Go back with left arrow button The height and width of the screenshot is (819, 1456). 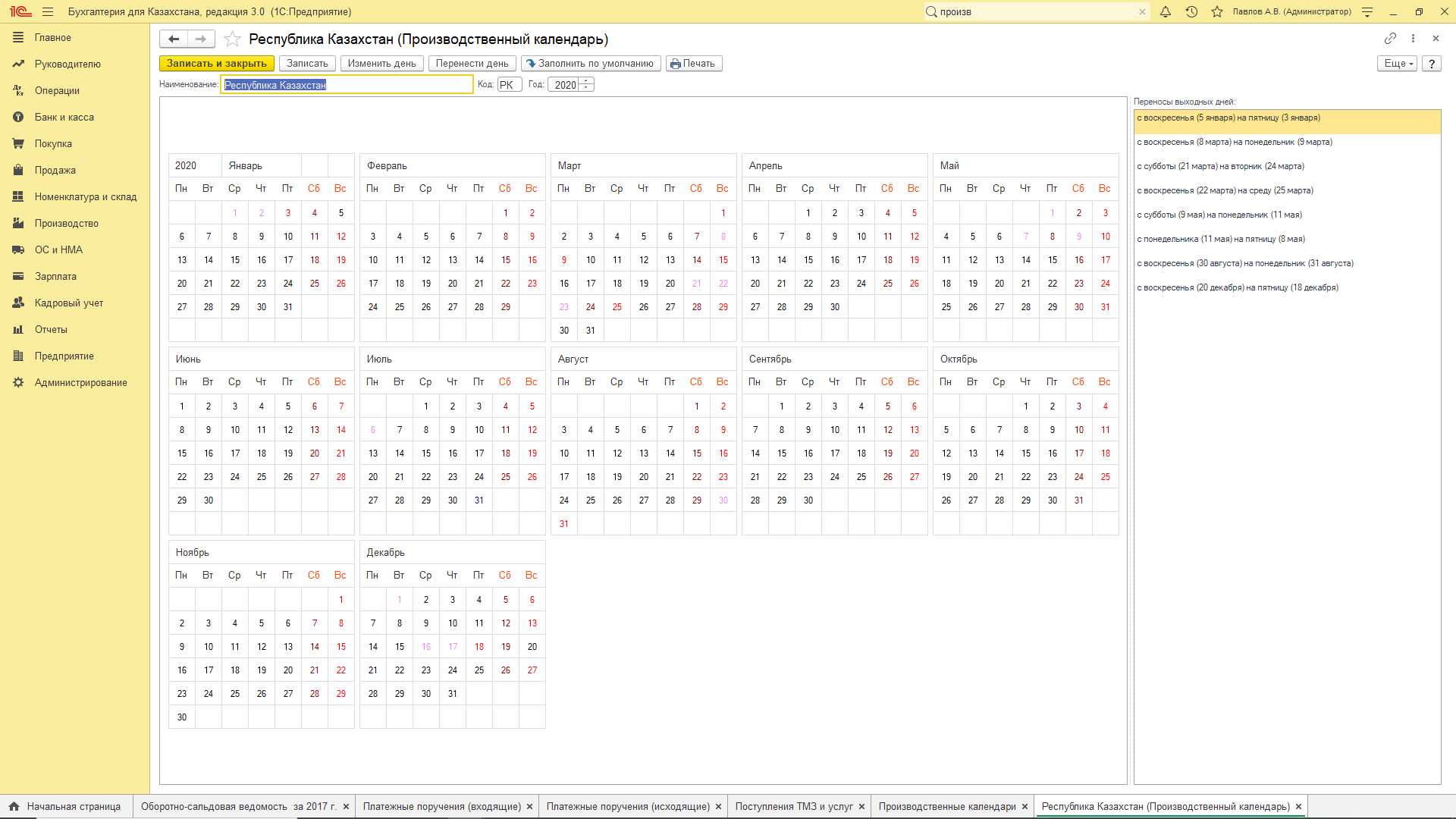(x=174, y=39)
